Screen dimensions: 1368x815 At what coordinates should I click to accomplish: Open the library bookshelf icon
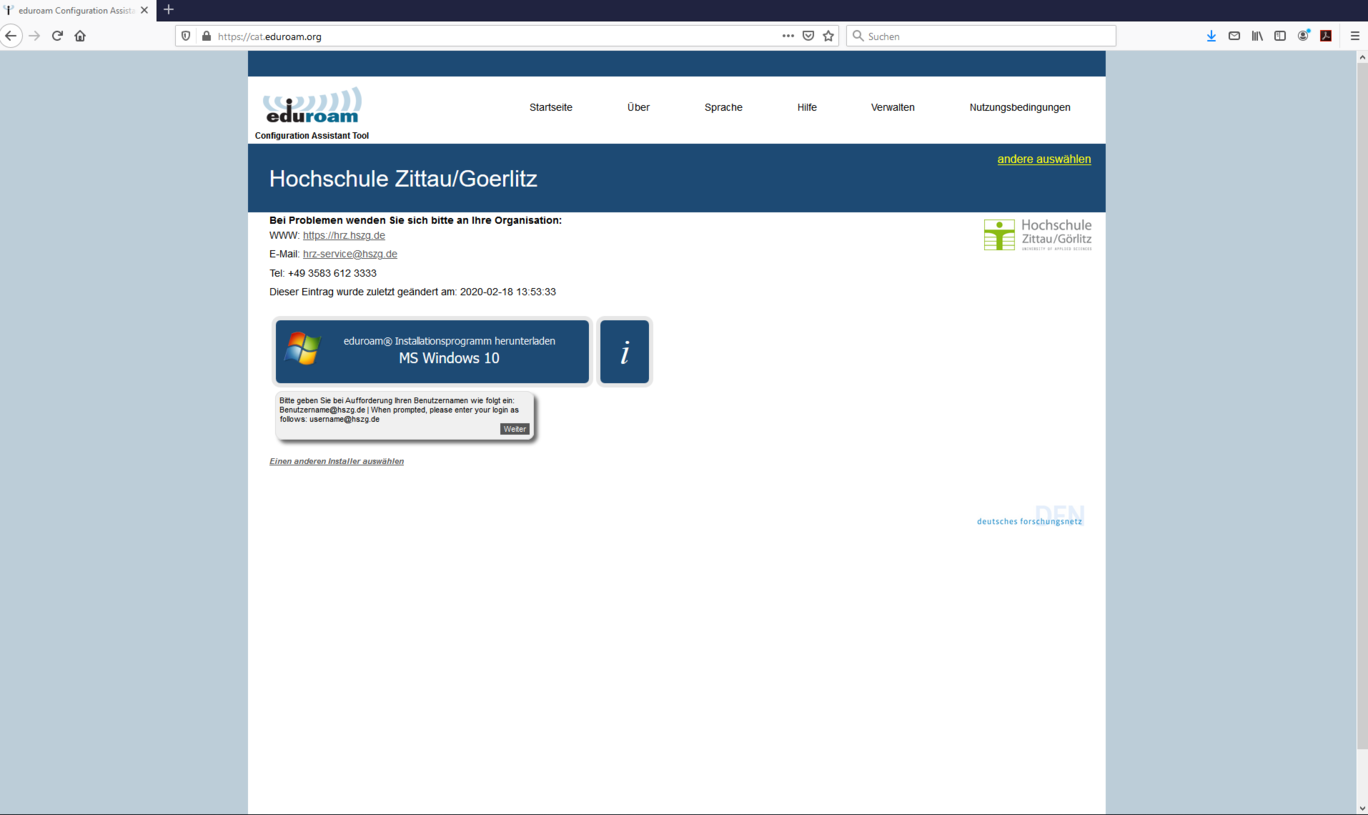pos(1257,36)
